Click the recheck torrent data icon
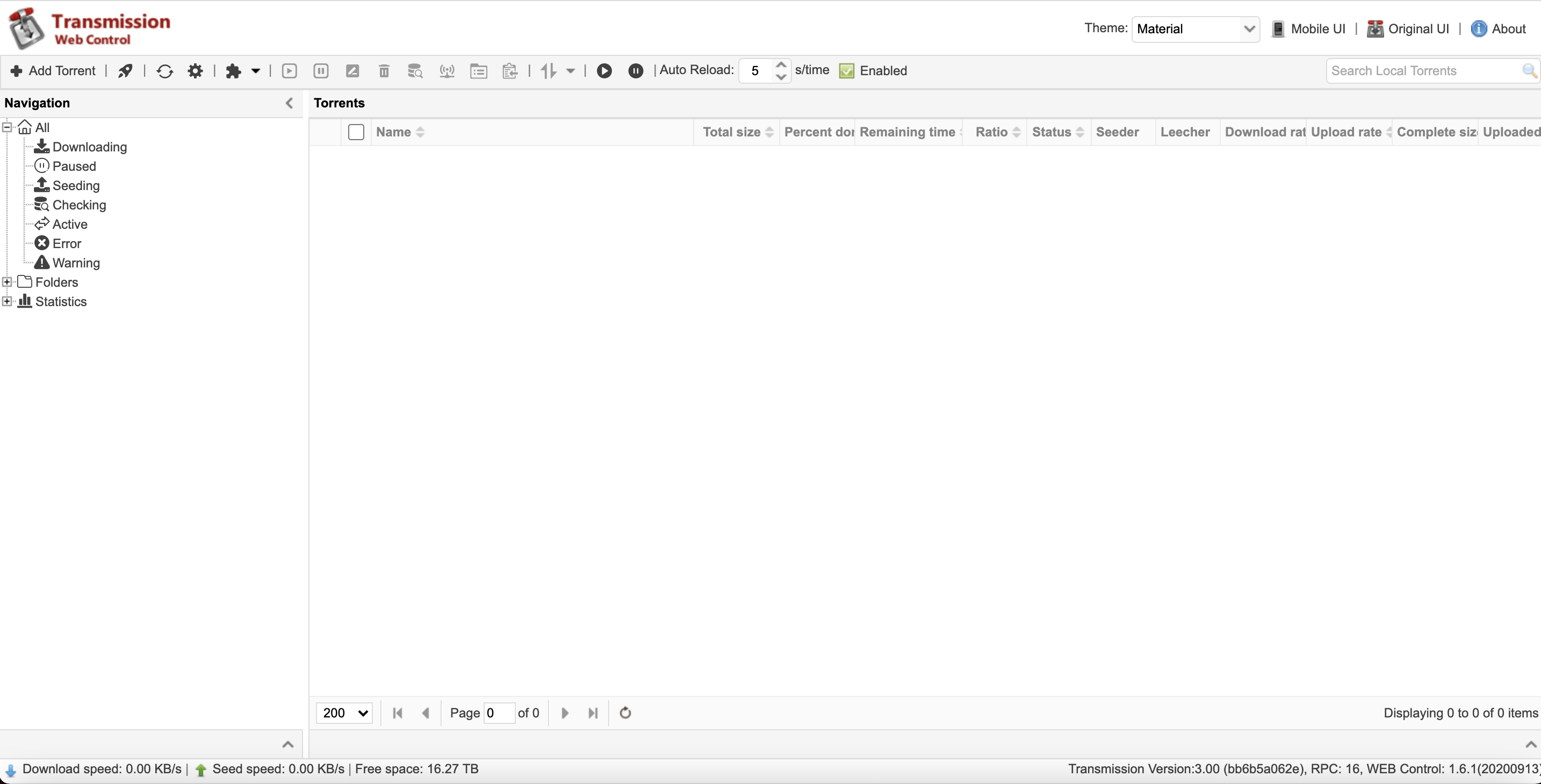The height and width of the screenshot is (784, 1541). click(415, 71)
